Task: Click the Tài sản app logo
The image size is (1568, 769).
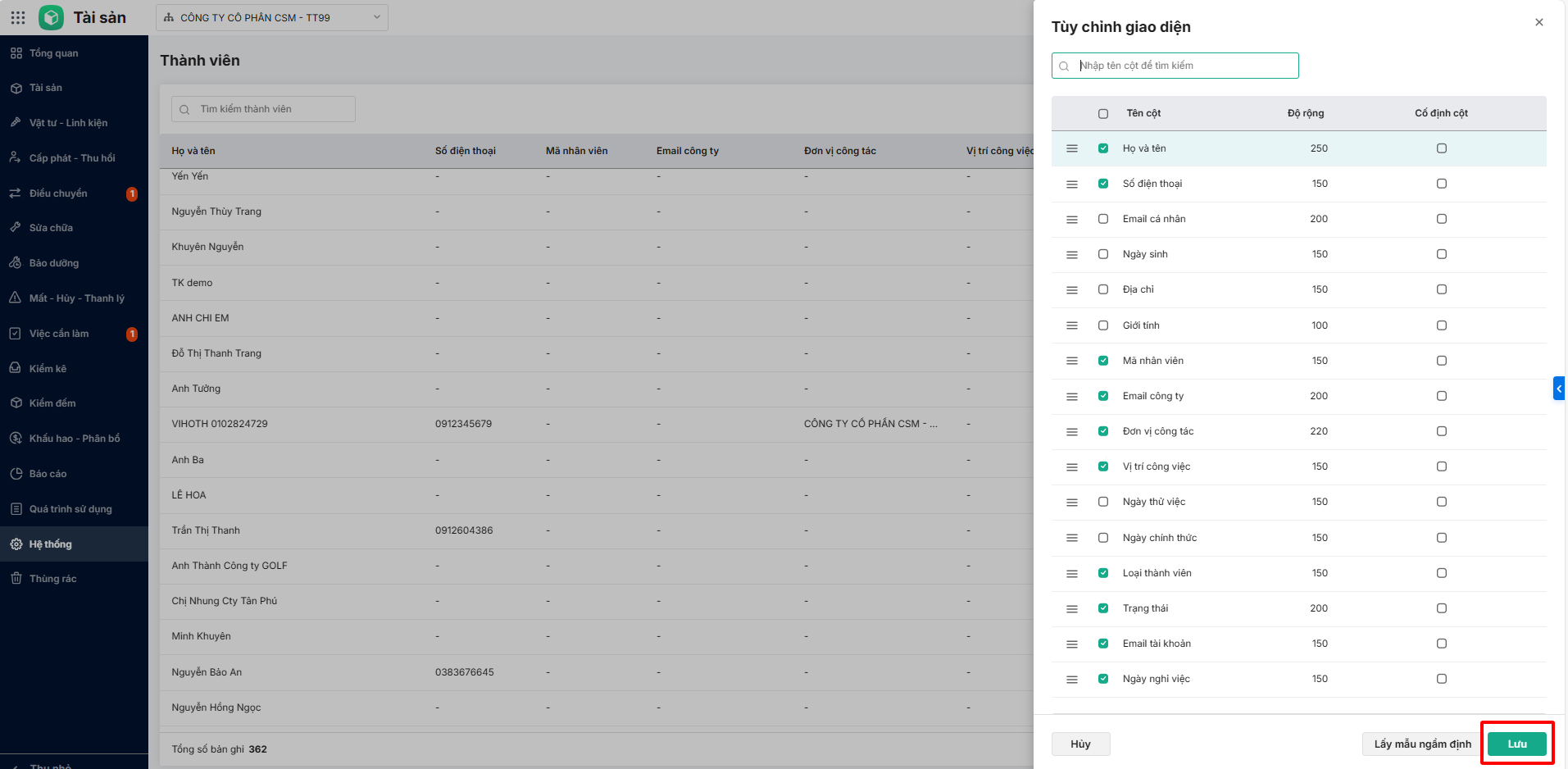Action: 51,17
